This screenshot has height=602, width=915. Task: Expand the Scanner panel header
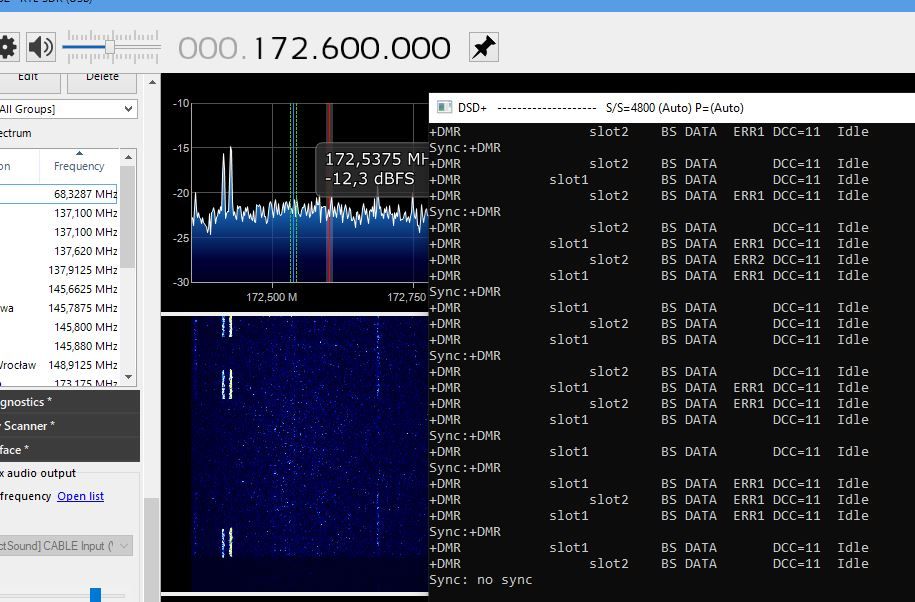click(x=69, y=426)
